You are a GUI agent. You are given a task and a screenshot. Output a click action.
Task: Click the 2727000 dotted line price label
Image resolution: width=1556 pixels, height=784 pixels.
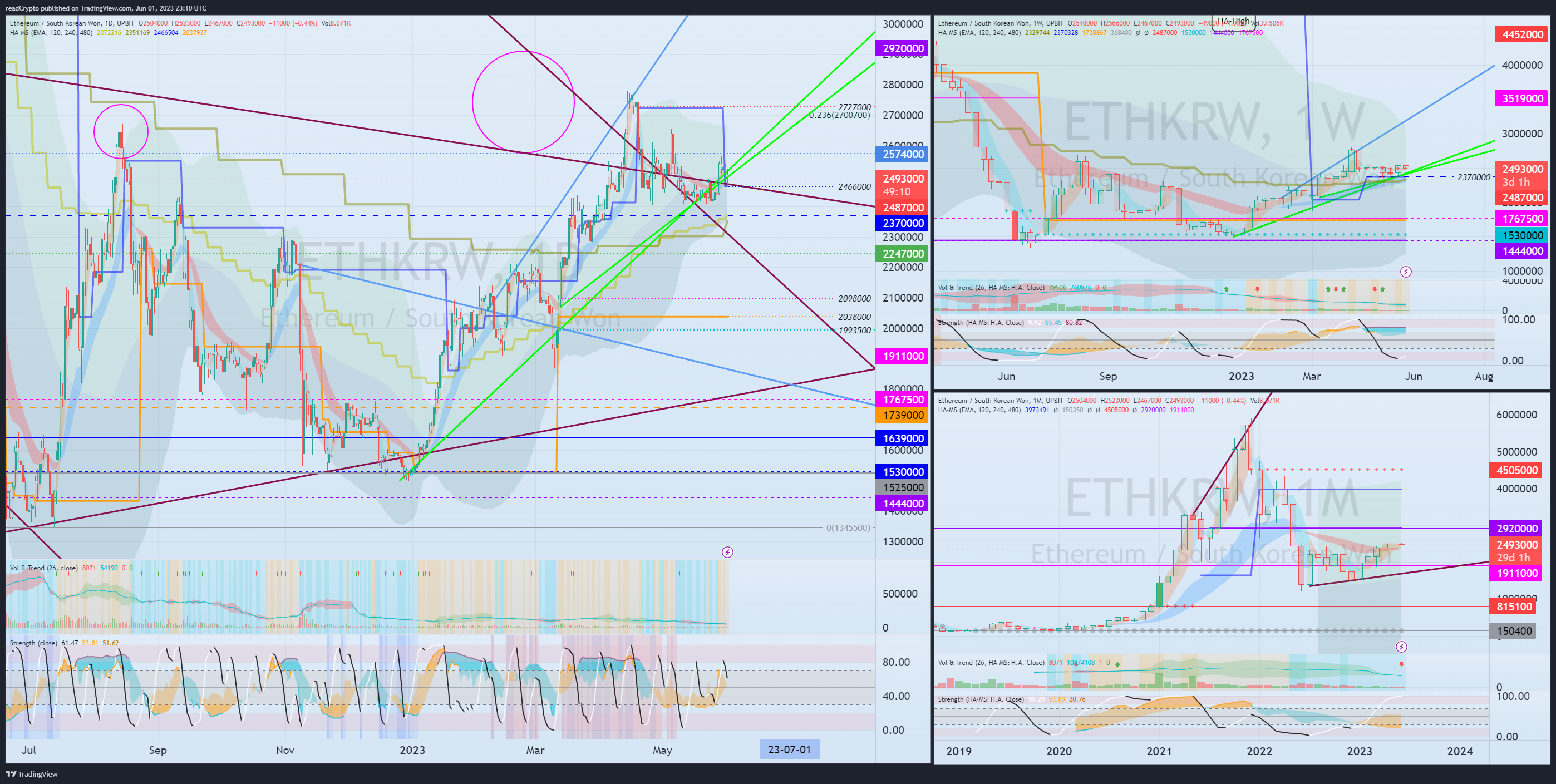(x=854, y=107)
